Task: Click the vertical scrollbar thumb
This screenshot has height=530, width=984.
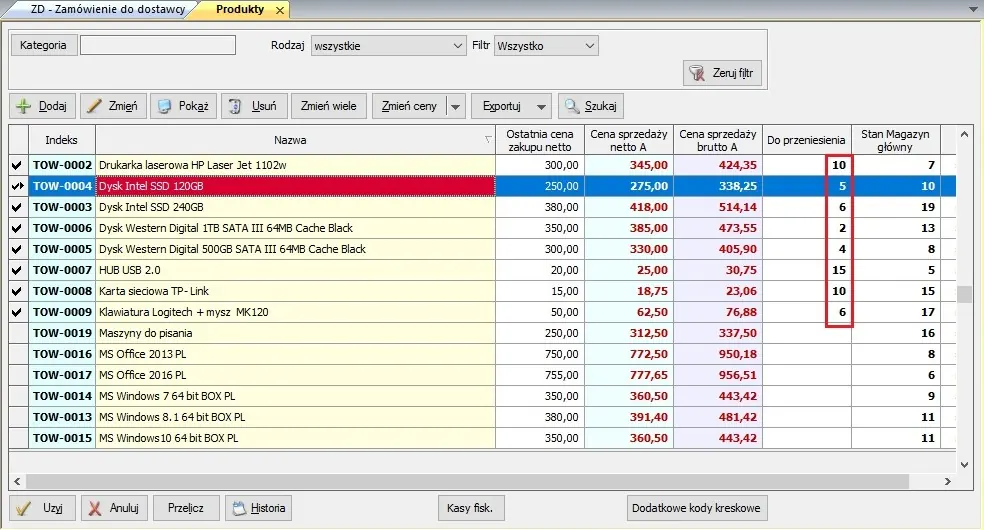Action: 965,294
